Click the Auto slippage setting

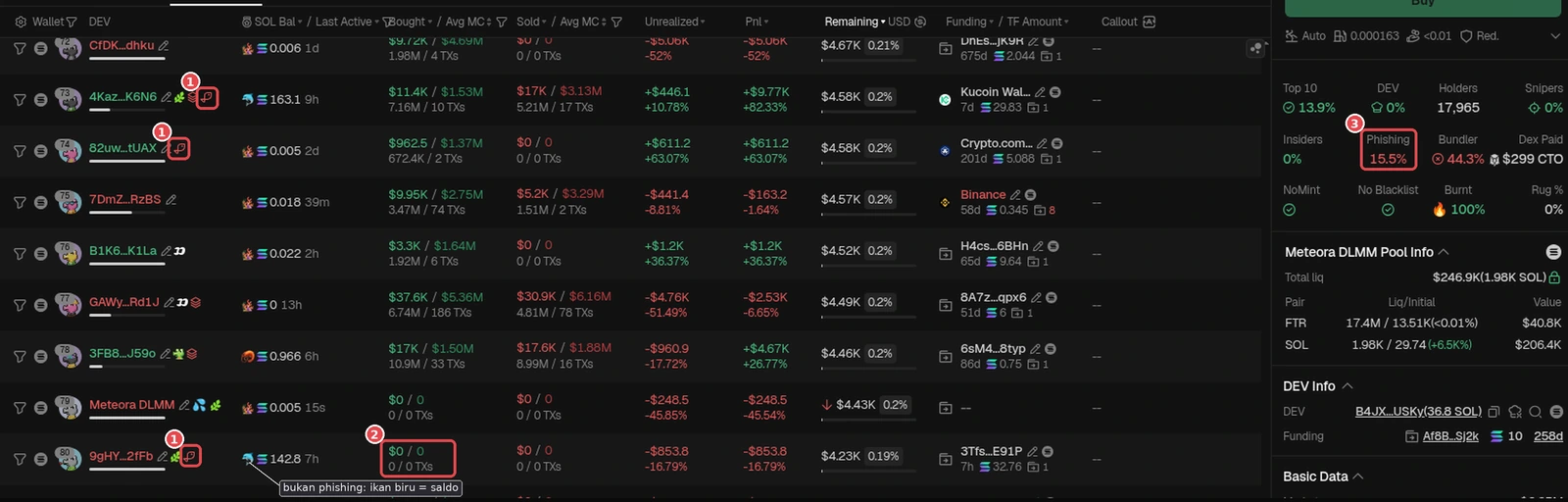tap(1305, 36)
